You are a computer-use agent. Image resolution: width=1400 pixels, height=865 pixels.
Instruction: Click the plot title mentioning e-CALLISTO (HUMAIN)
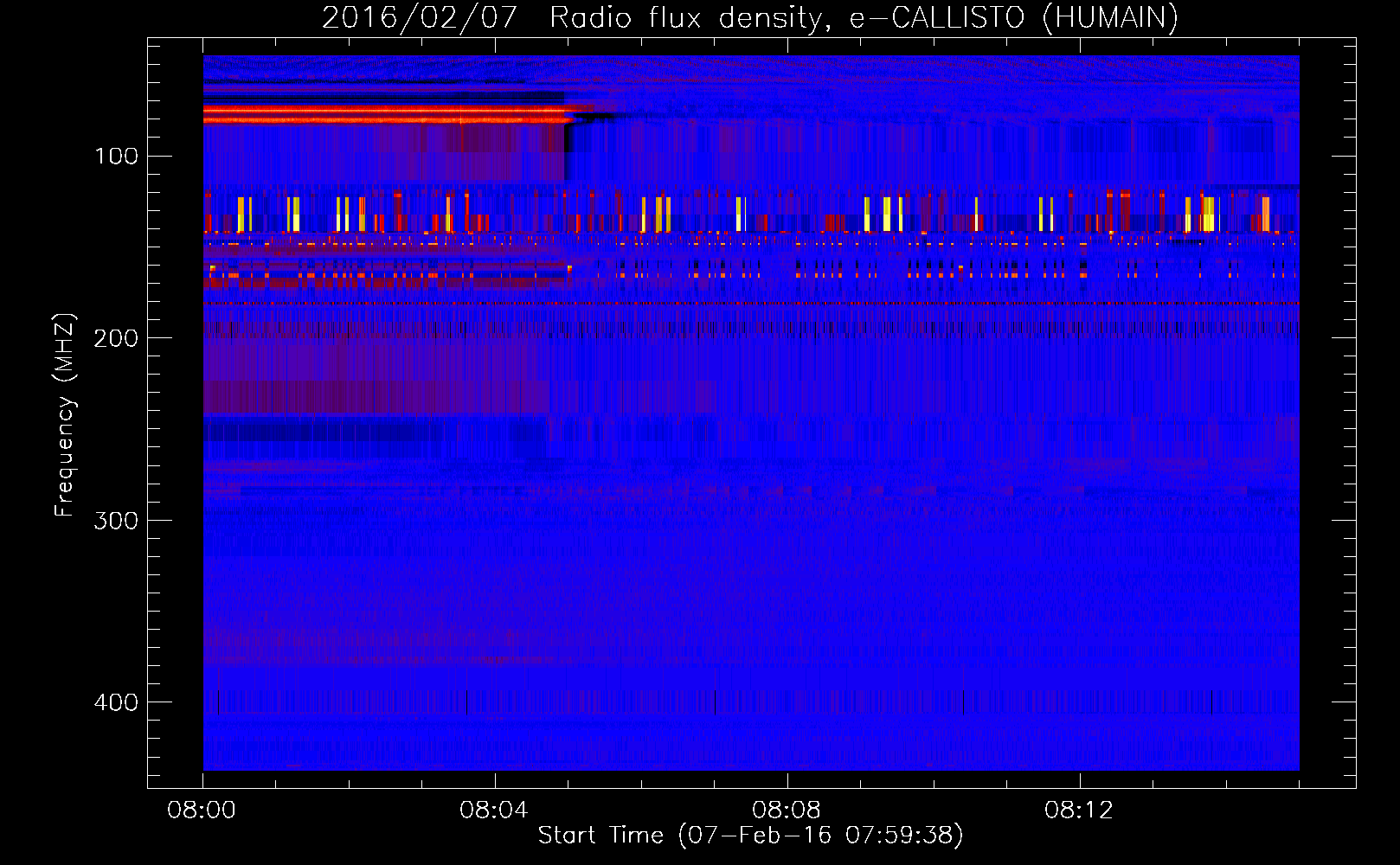point(750,17)
